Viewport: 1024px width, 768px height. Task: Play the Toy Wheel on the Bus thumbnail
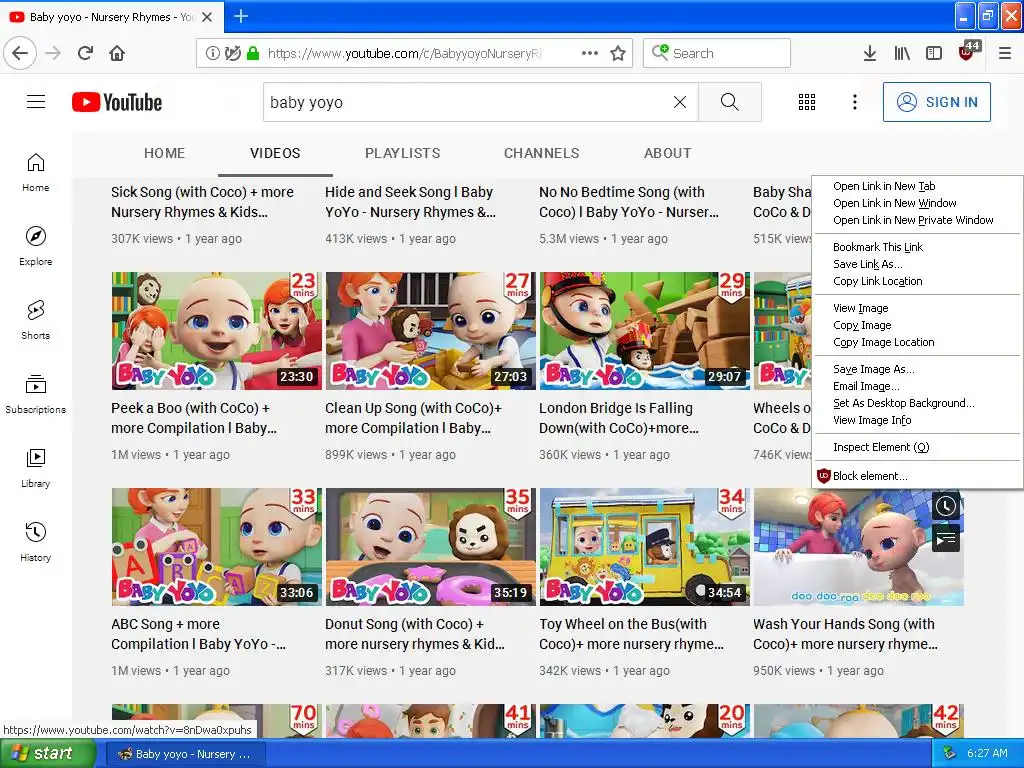645,547
